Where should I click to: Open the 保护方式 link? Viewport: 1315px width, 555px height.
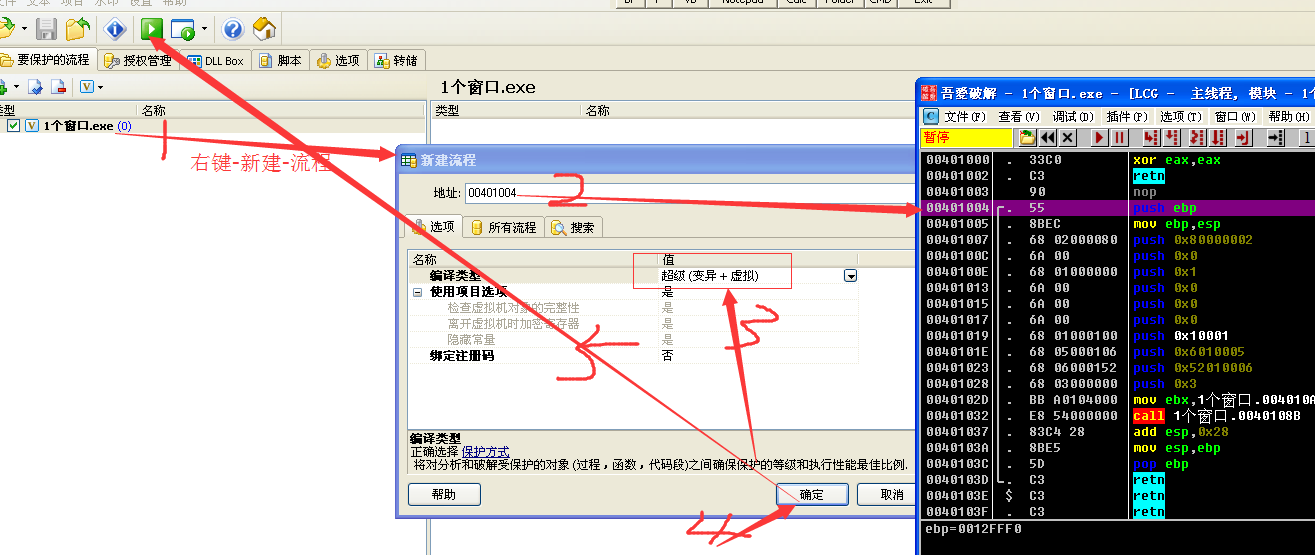[485, 452]
